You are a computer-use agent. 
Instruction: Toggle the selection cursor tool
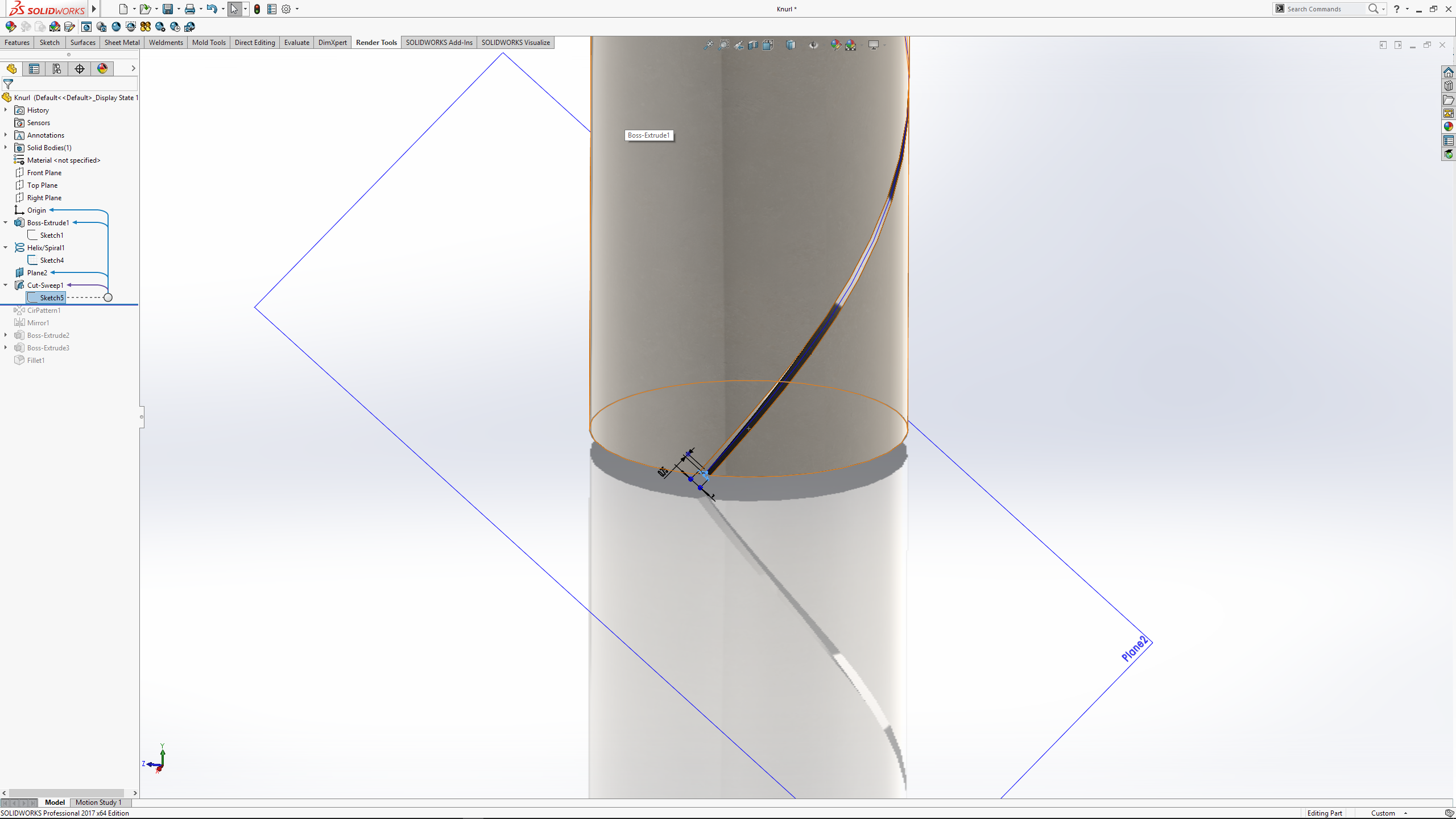234,9
